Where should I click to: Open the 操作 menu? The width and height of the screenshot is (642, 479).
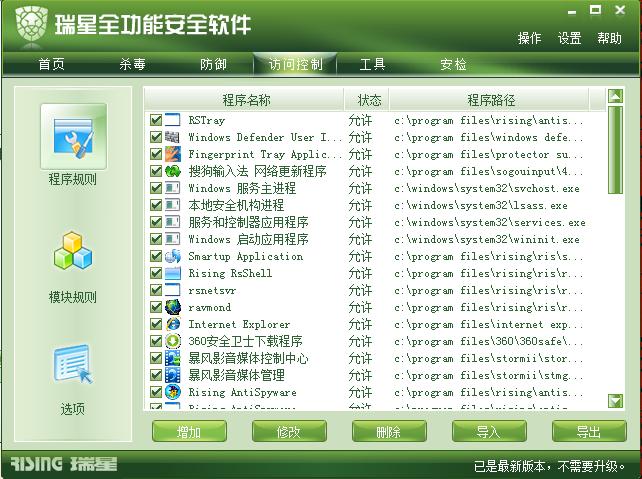coord(529,38)
